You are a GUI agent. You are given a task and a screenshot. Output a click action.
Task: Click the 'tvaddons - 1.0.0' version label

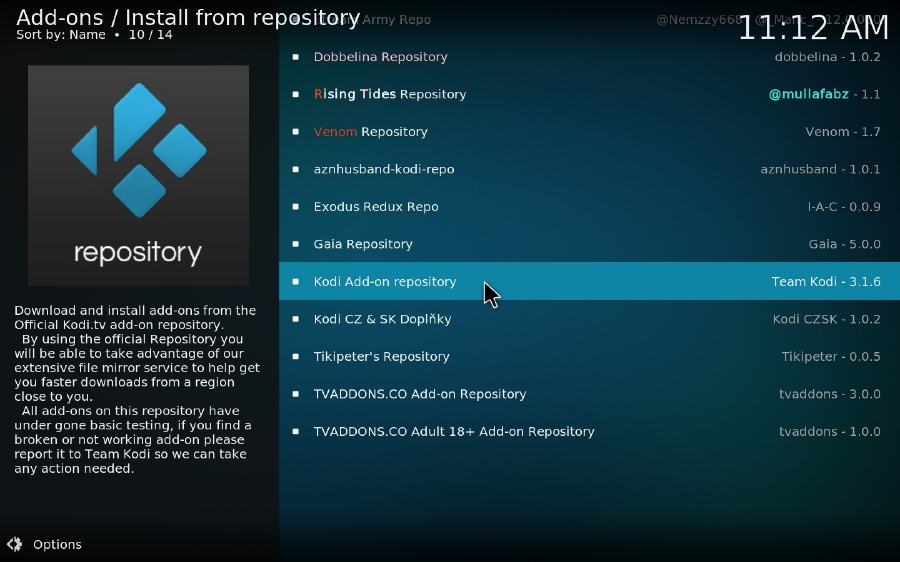[x=829, y=431]
